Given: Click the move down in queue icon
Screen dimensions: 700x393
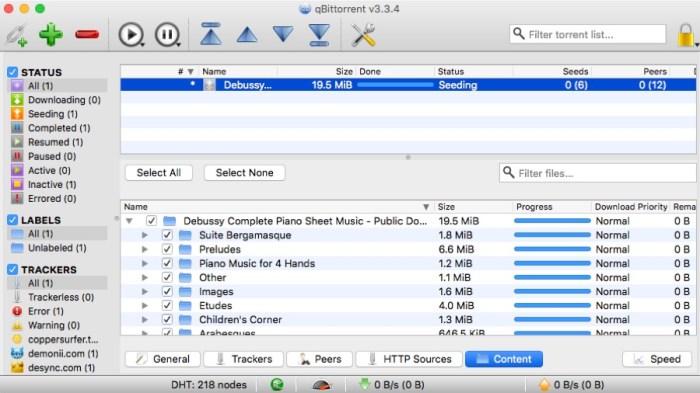Looking at the screenshot, I should pos(283,34).
